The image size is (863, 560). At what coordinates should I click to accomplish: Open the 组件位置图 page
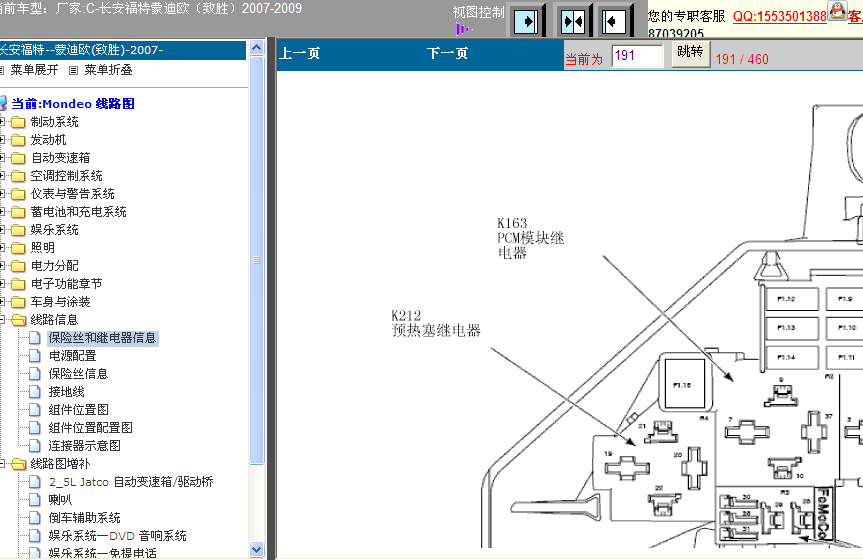(x=78, y=410)
